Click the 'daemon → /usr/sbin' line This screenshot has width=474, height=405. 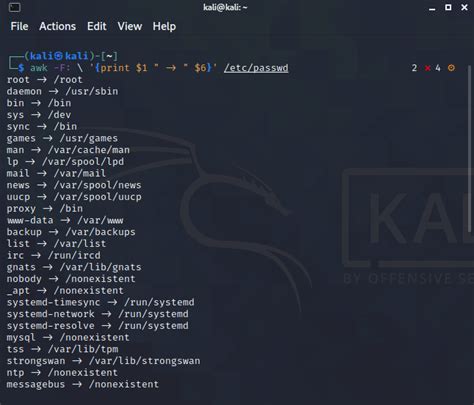tap(62, 91)
